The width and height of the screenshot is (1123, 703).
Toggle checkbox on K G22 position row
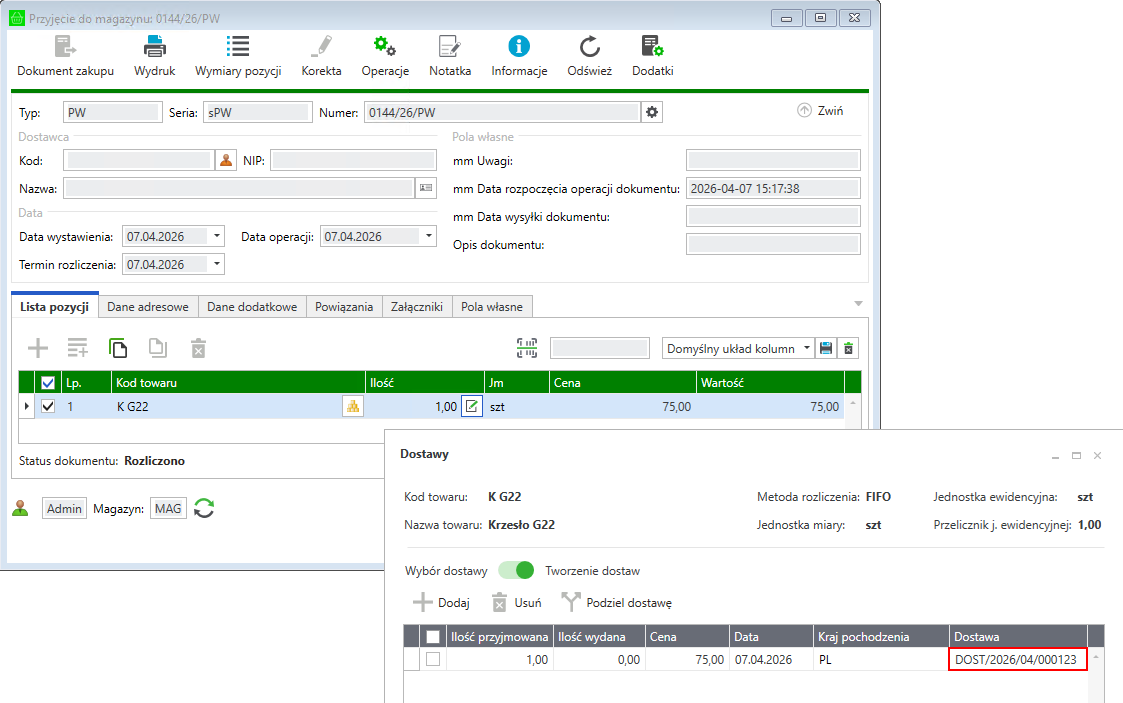click(48, 407)
